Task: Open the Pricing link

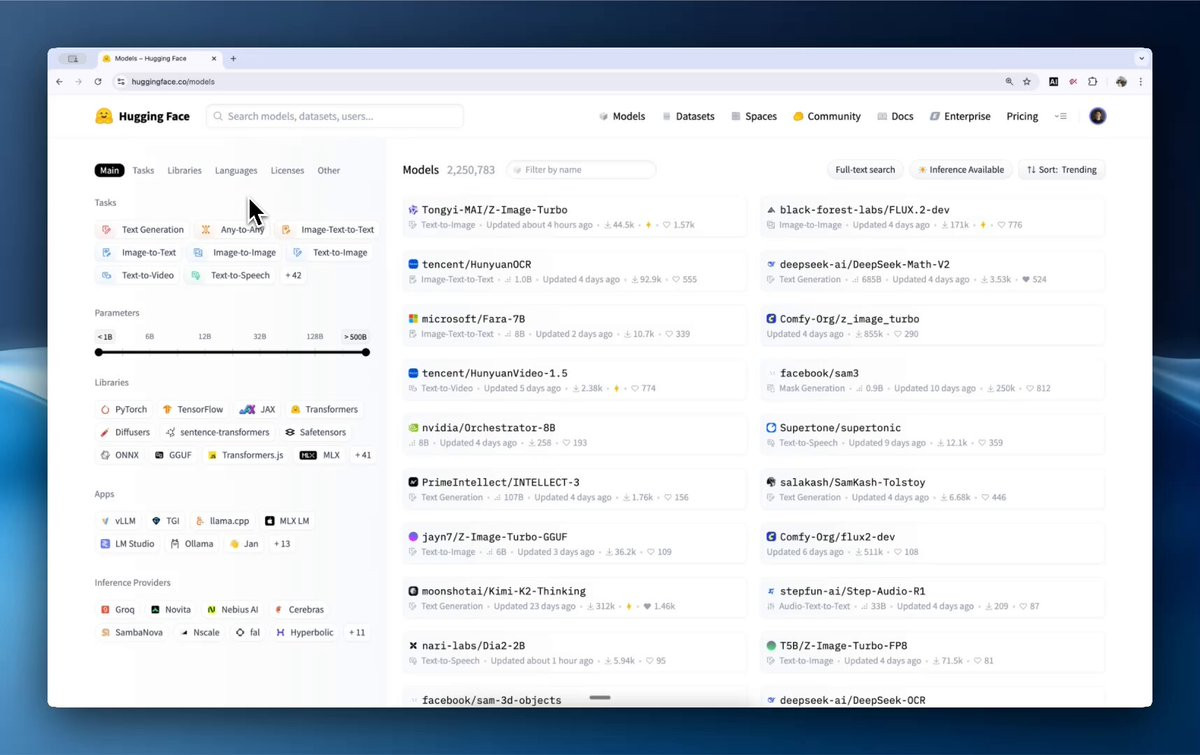Action: click(x=1022, y=116)
